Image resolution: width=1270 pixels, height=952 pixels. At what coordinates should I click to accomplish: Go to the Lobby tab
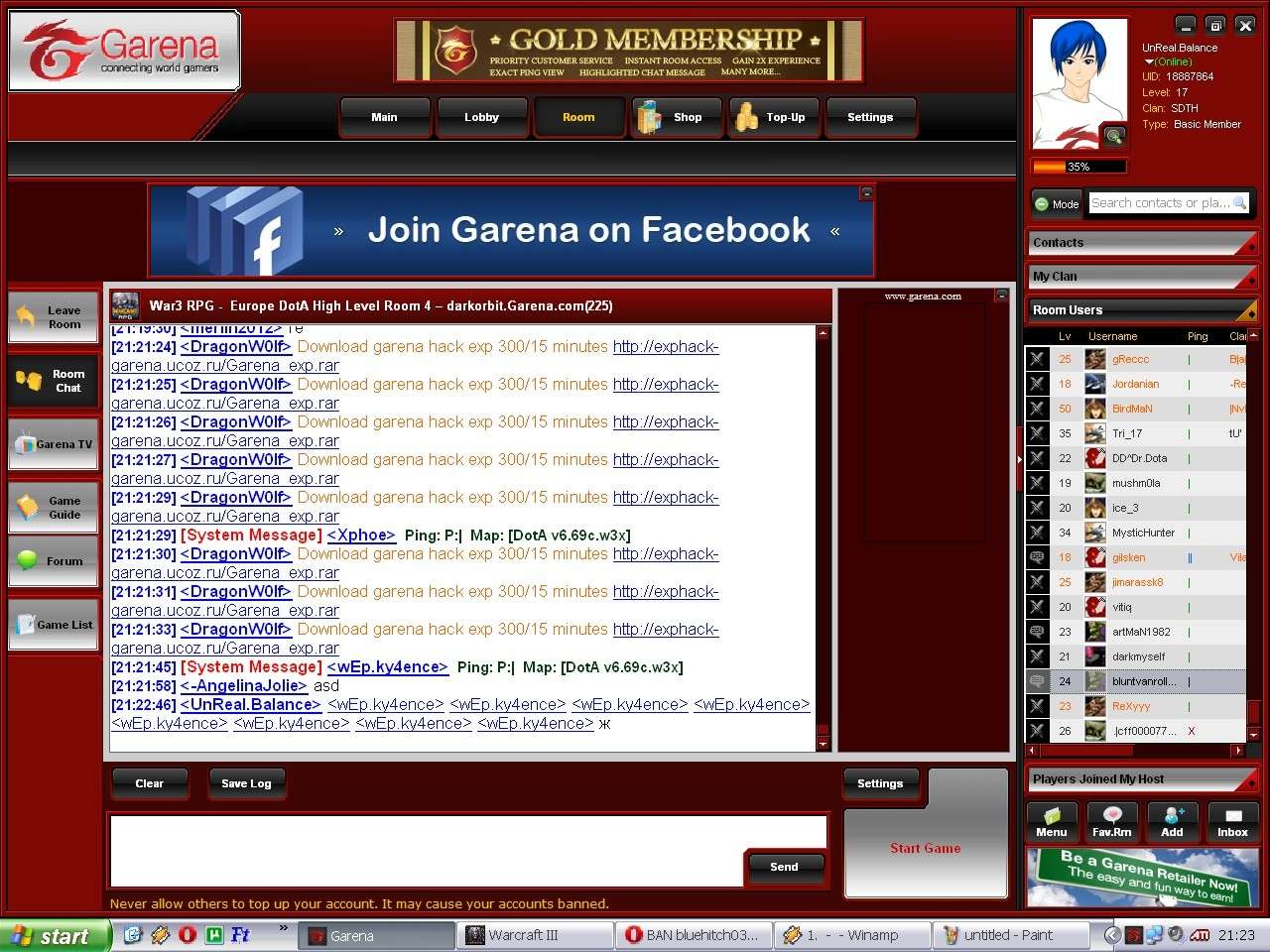click(481, 117)
